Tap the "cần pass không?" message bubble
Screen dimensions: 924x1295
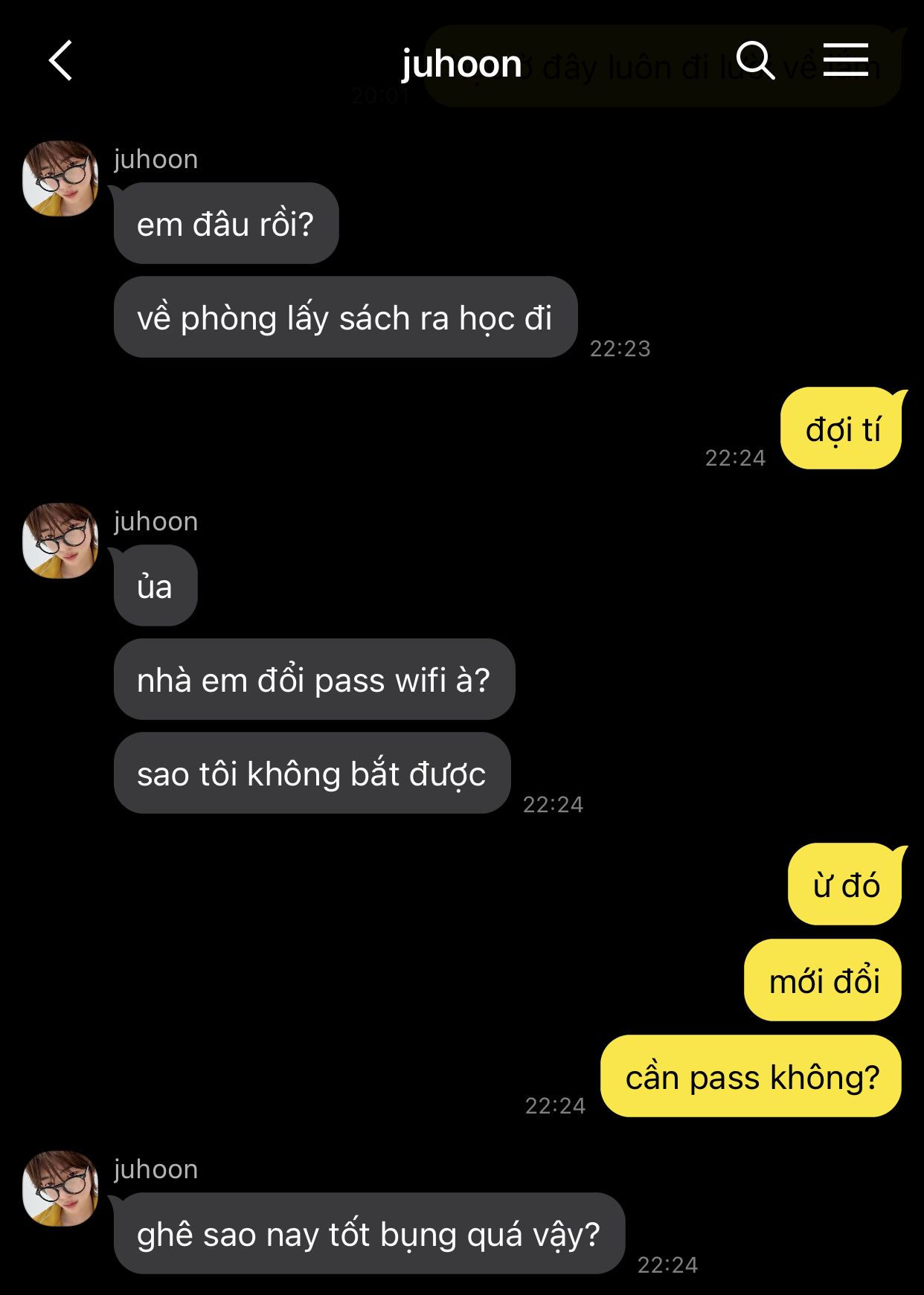point(751,1076)
